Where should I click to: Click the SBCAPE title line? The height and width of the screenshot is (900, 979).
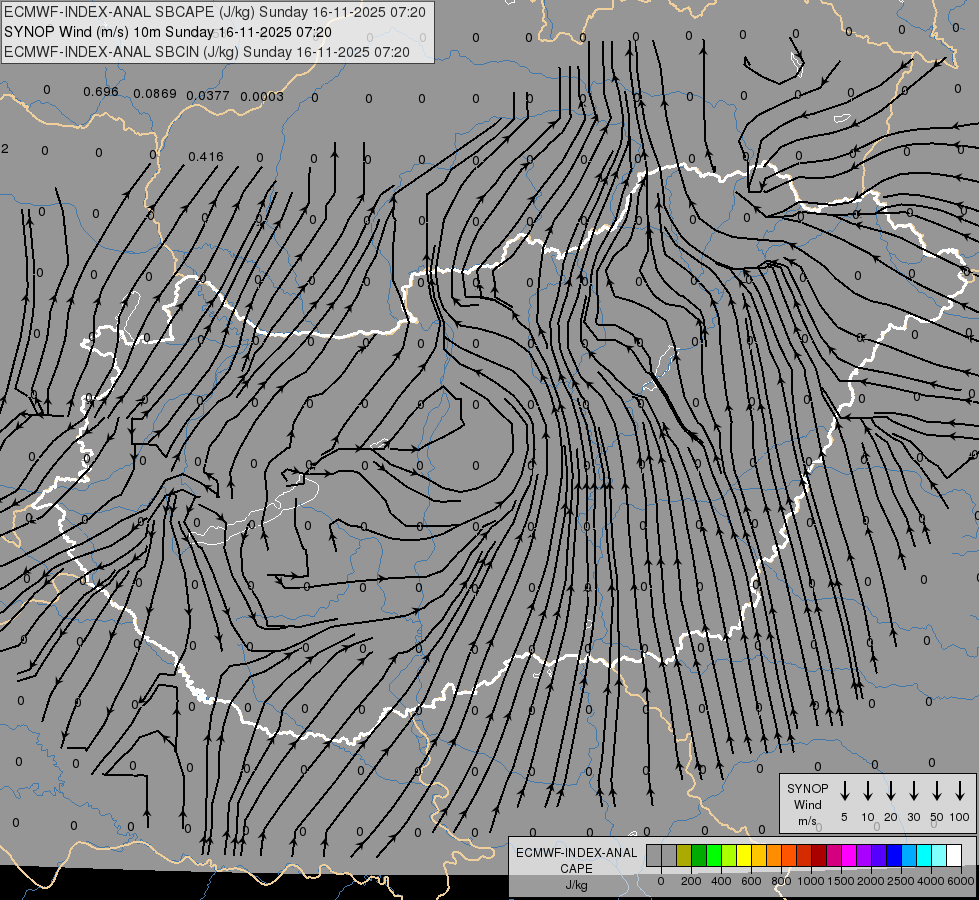pos(215,12)
